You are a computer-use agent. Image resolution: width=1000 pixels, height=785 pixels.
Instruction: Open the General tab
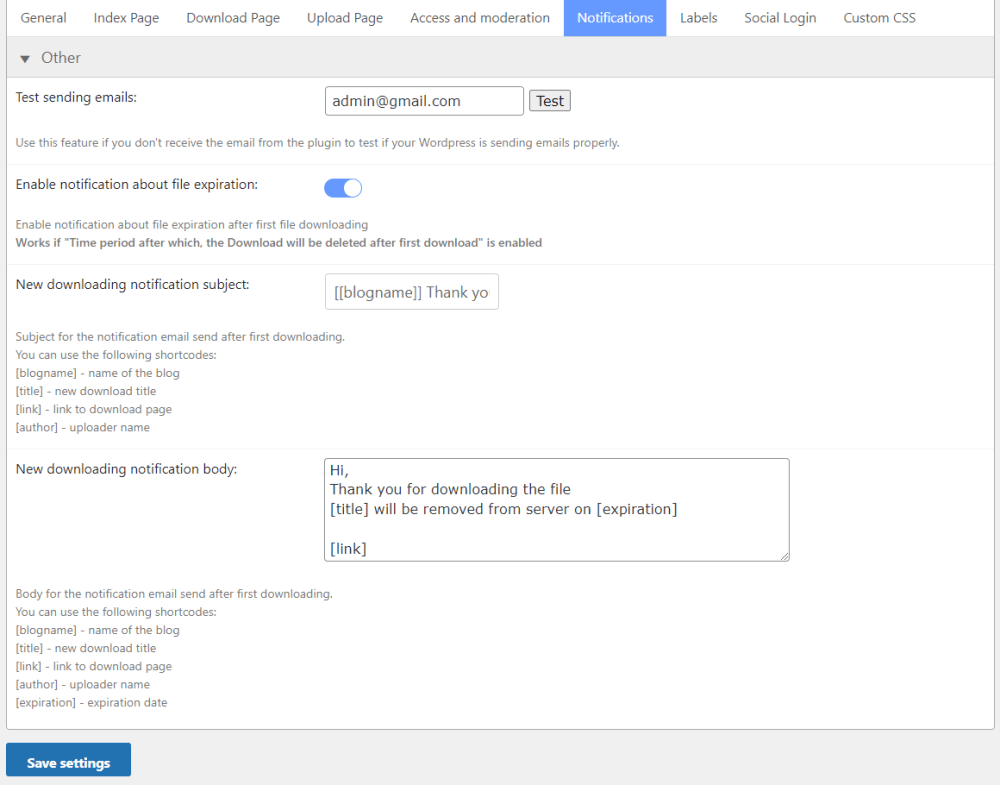click(44, 18)
